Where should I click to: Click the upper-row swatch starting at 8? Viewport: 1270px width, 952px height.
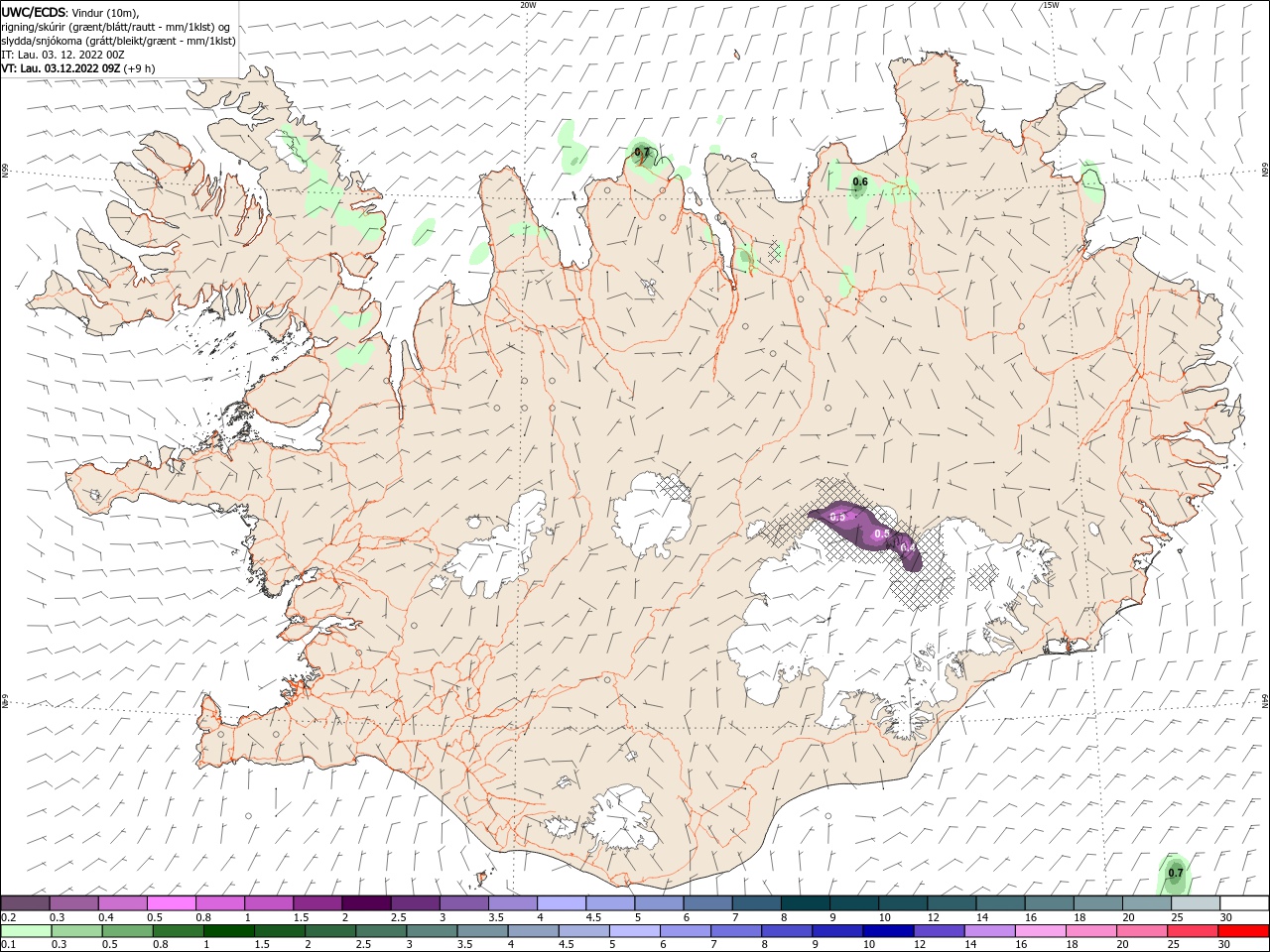tap(806, 903)
